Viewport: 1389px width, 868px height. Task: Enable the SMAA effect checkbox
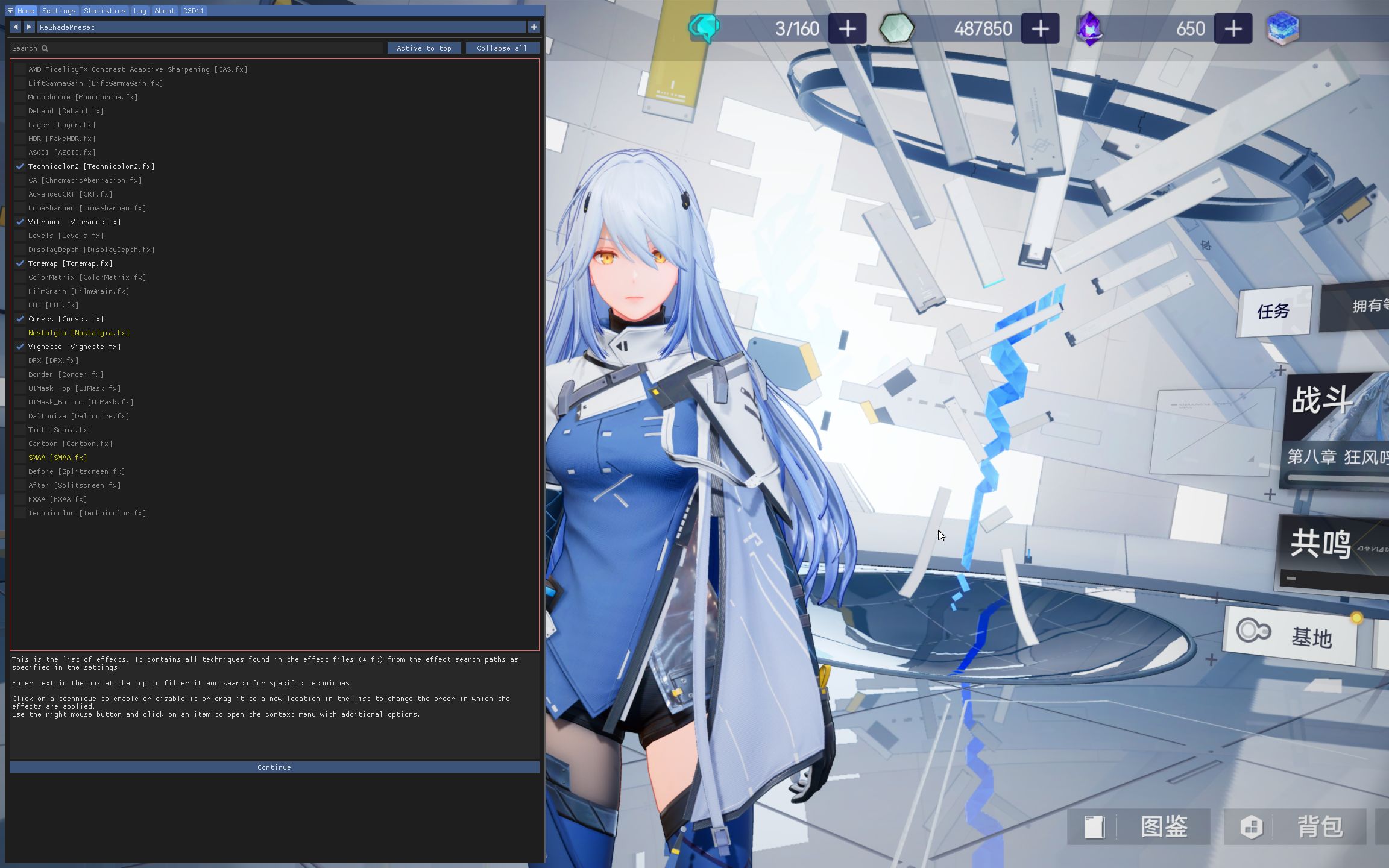click(20, 458)
